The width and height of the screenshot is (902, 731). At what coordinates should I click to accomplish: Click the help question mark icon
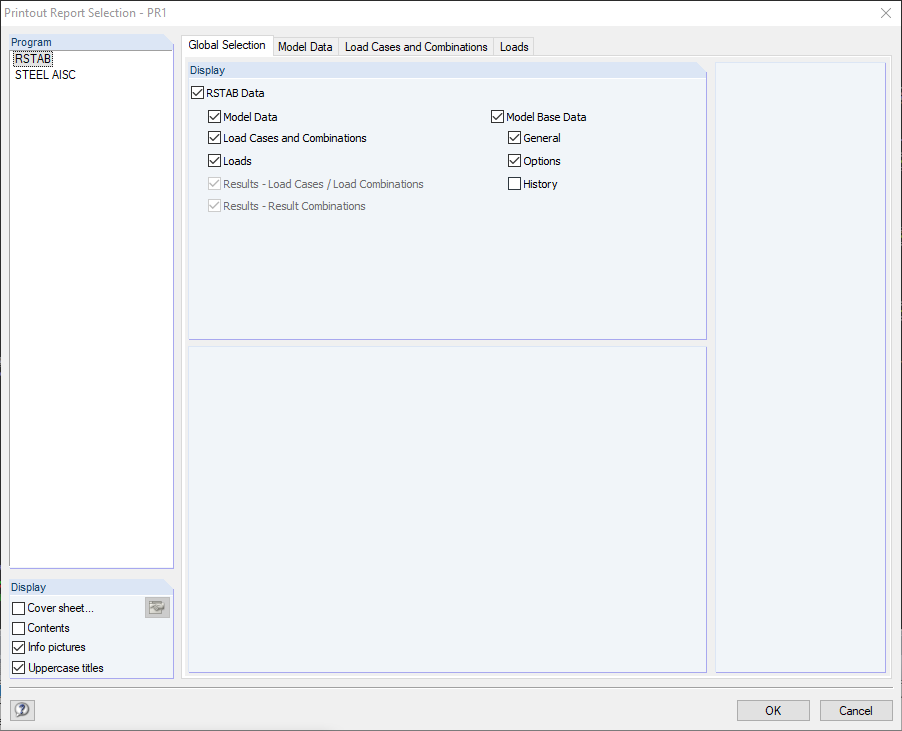[22, 710]
